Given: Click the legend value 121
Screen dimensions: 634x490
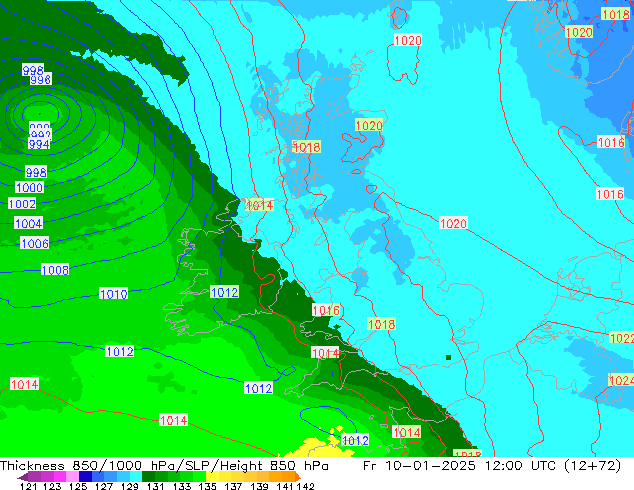Looking at the screenshot, I should click(28, 486).
